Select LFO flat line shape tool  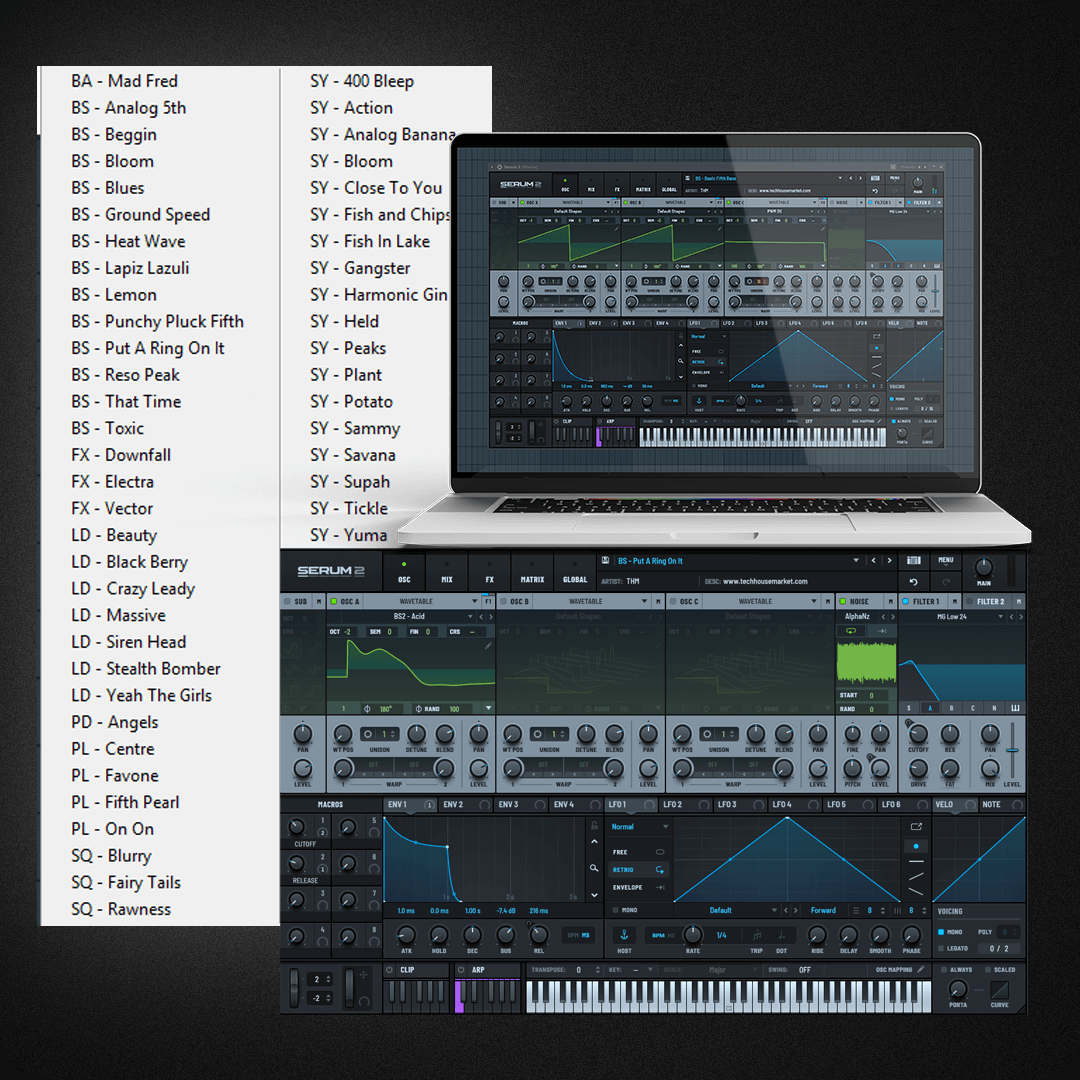[x=915, y=862]
